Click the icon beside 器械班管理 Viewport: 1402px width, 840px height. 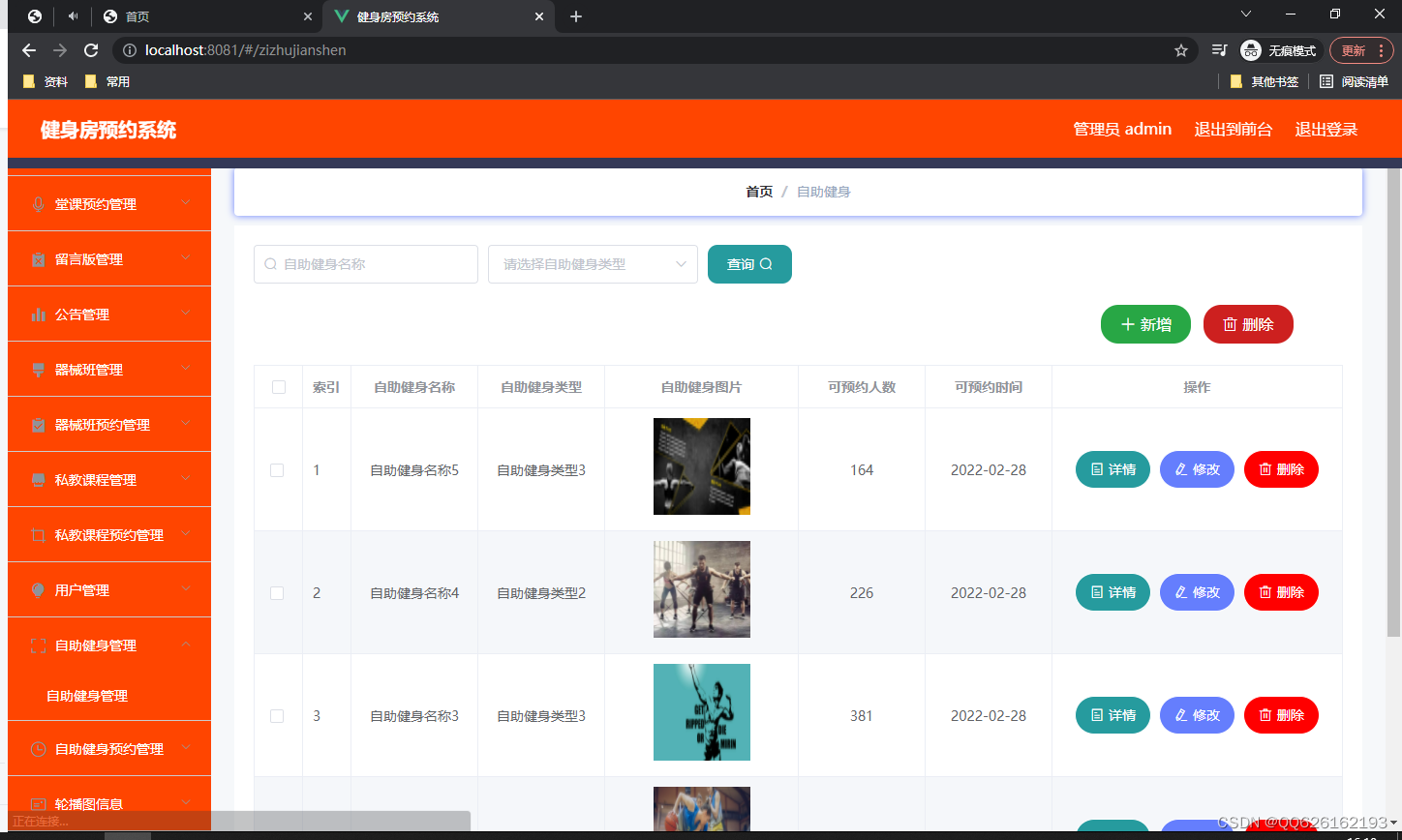point(39,370)
